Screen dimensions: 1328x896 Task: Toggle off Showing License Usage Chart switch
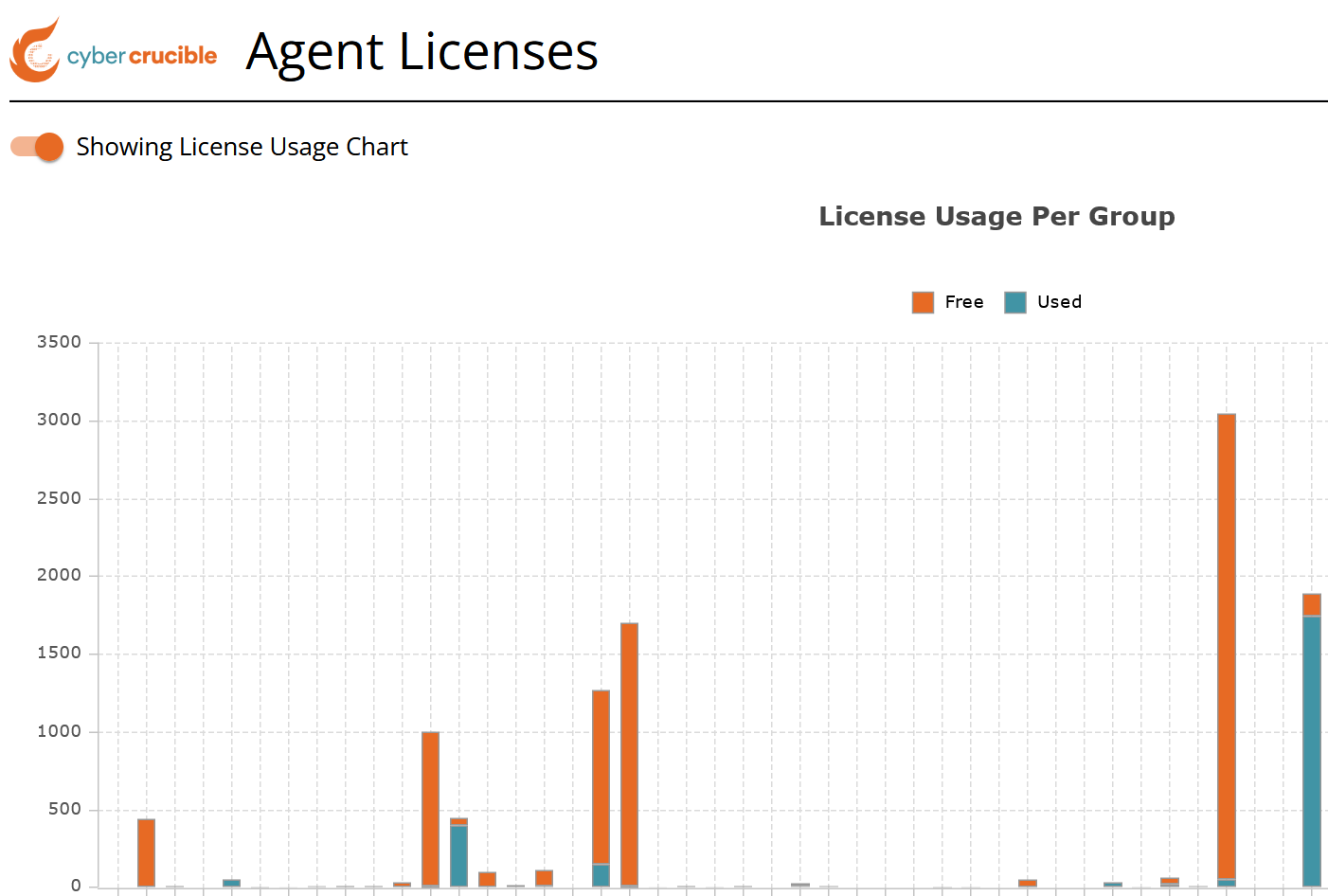37,147
